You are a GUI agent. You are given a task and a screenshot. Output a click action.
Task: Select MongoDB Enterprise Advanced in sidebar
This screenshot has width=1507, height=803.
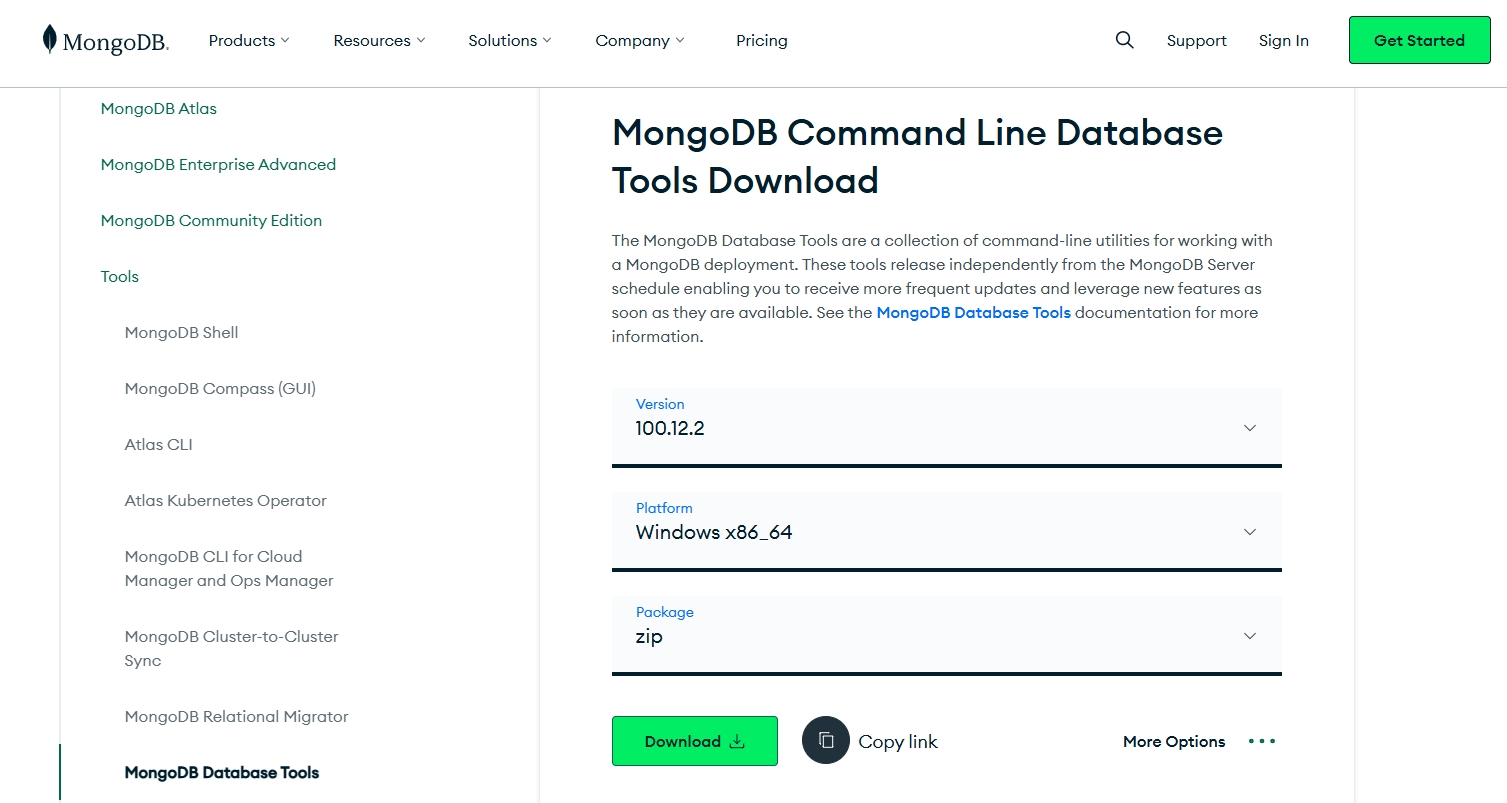(x=218, y=164)
